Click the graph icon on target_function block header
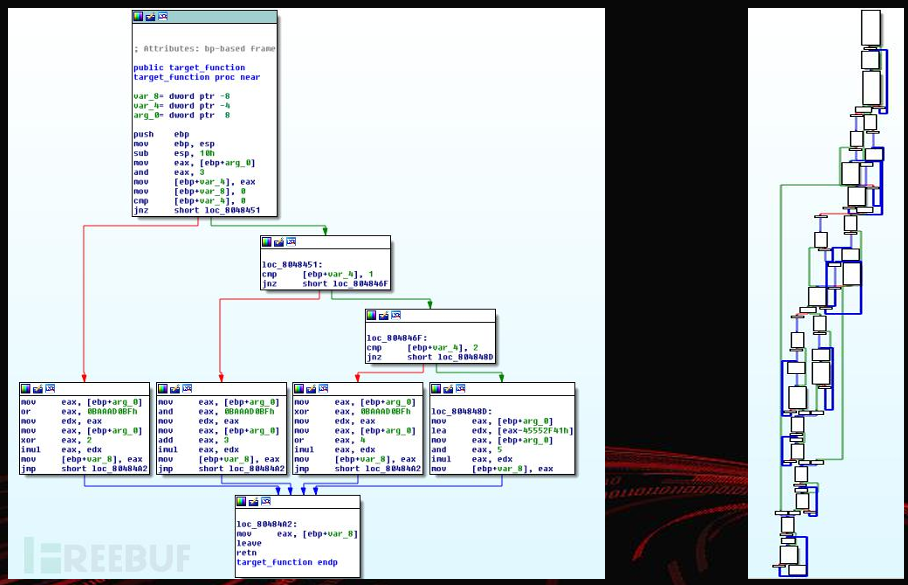Image resolution: width=908 pixels, height=585 pixels. (x=162, y=17)
